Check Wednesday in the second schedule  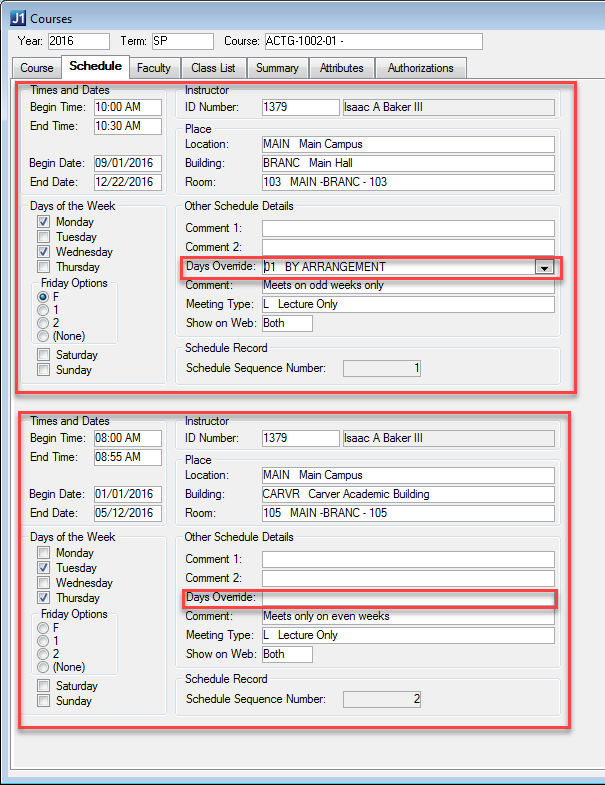point(44,582)
